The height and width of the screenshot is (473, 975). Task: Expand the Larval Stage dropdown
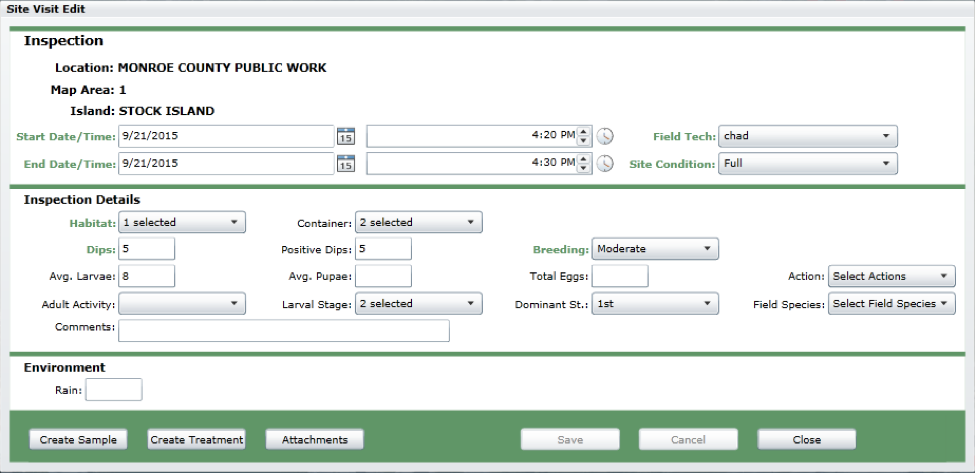coord(418,303)
